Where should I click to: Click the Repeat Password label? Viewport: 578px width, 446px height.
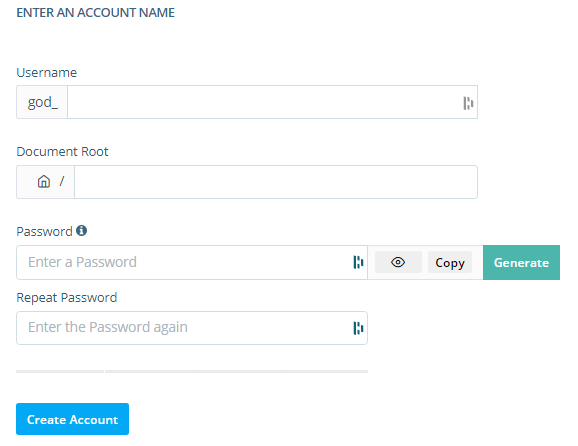67,297
